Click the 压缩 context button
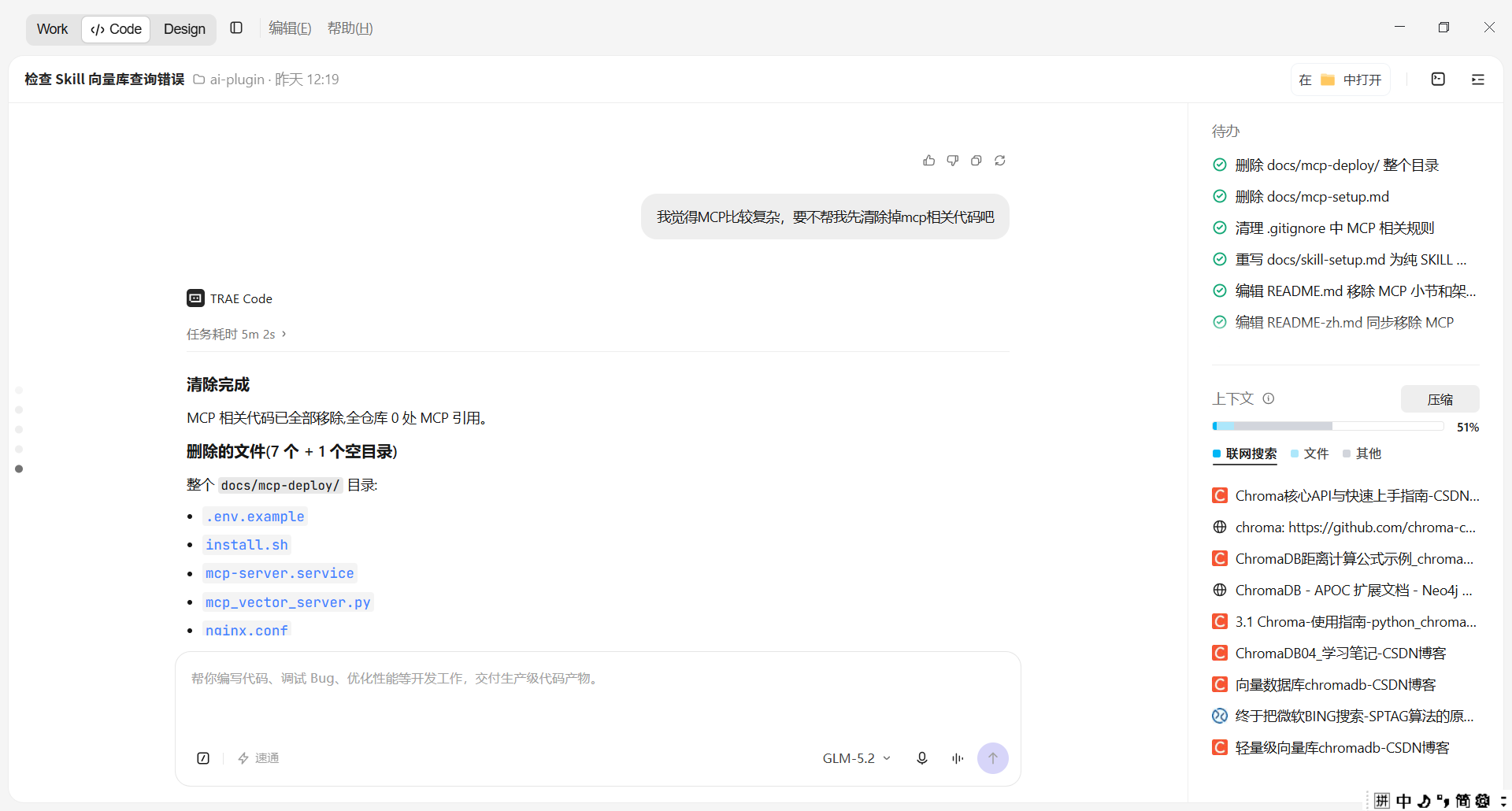This screenshot has height=811, width=1512. [1440, 399]
